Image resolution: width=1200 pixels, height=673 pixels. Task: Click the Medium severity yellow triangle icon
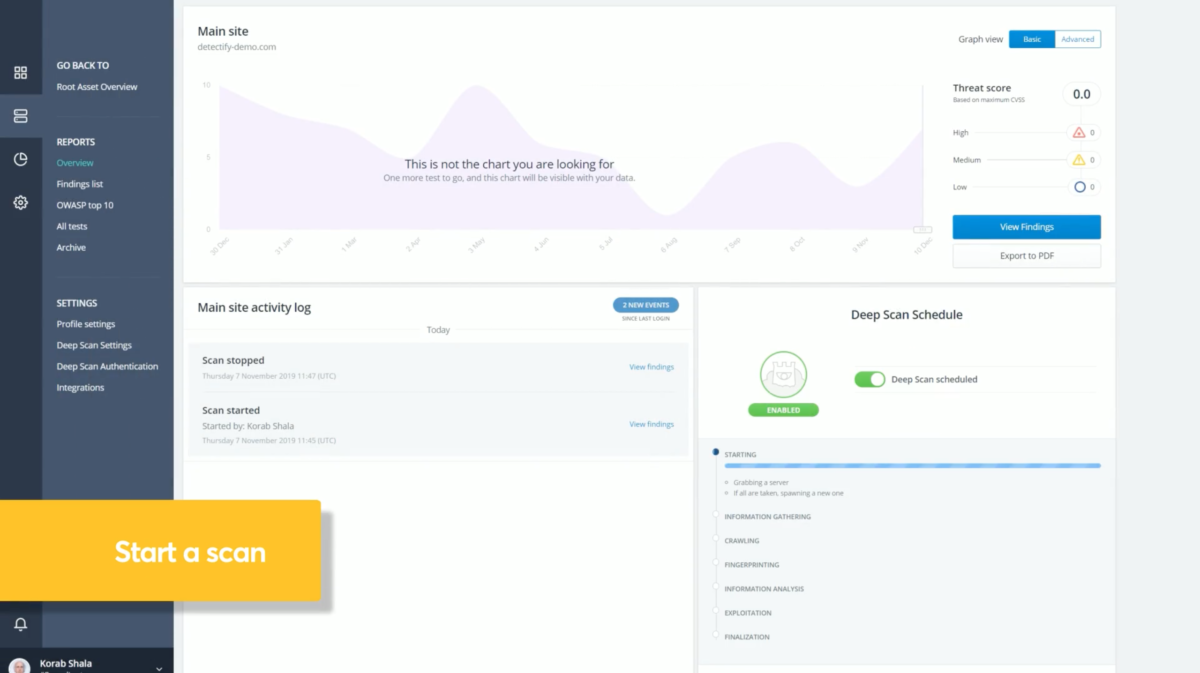point(1078,160)
